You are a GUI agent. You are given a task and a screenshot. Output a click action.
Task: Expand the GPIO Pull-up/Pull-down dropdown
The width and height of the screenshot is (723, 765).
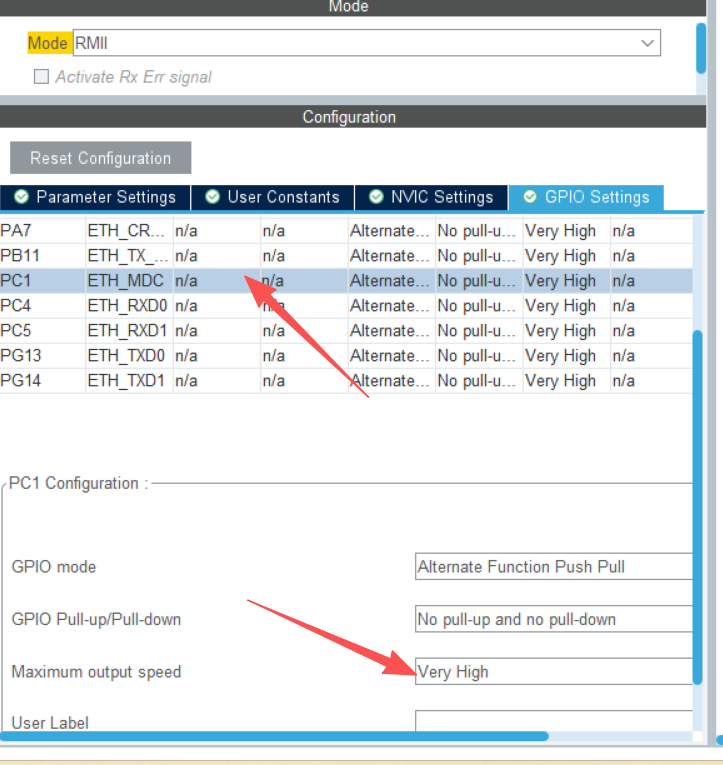pos(553,619)
